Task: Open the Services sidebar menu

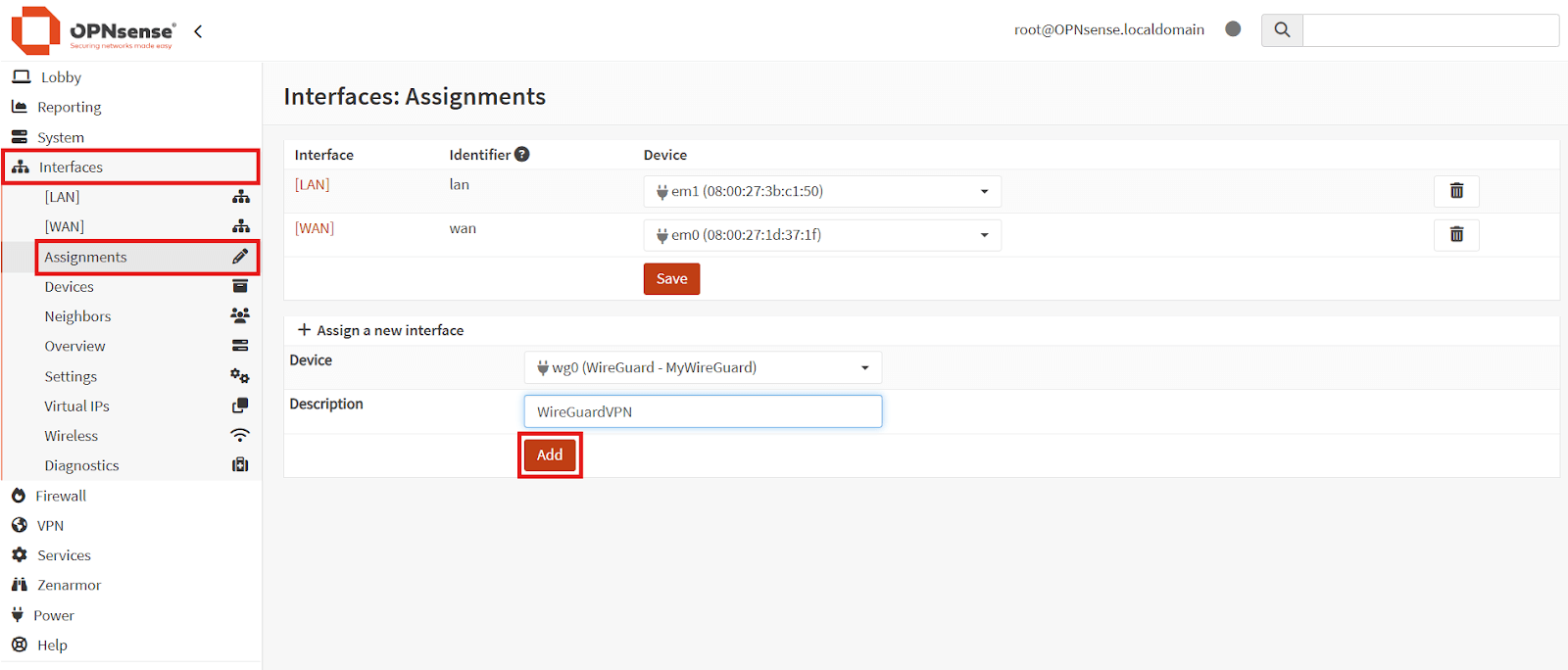Action: [x=64, y=555]
